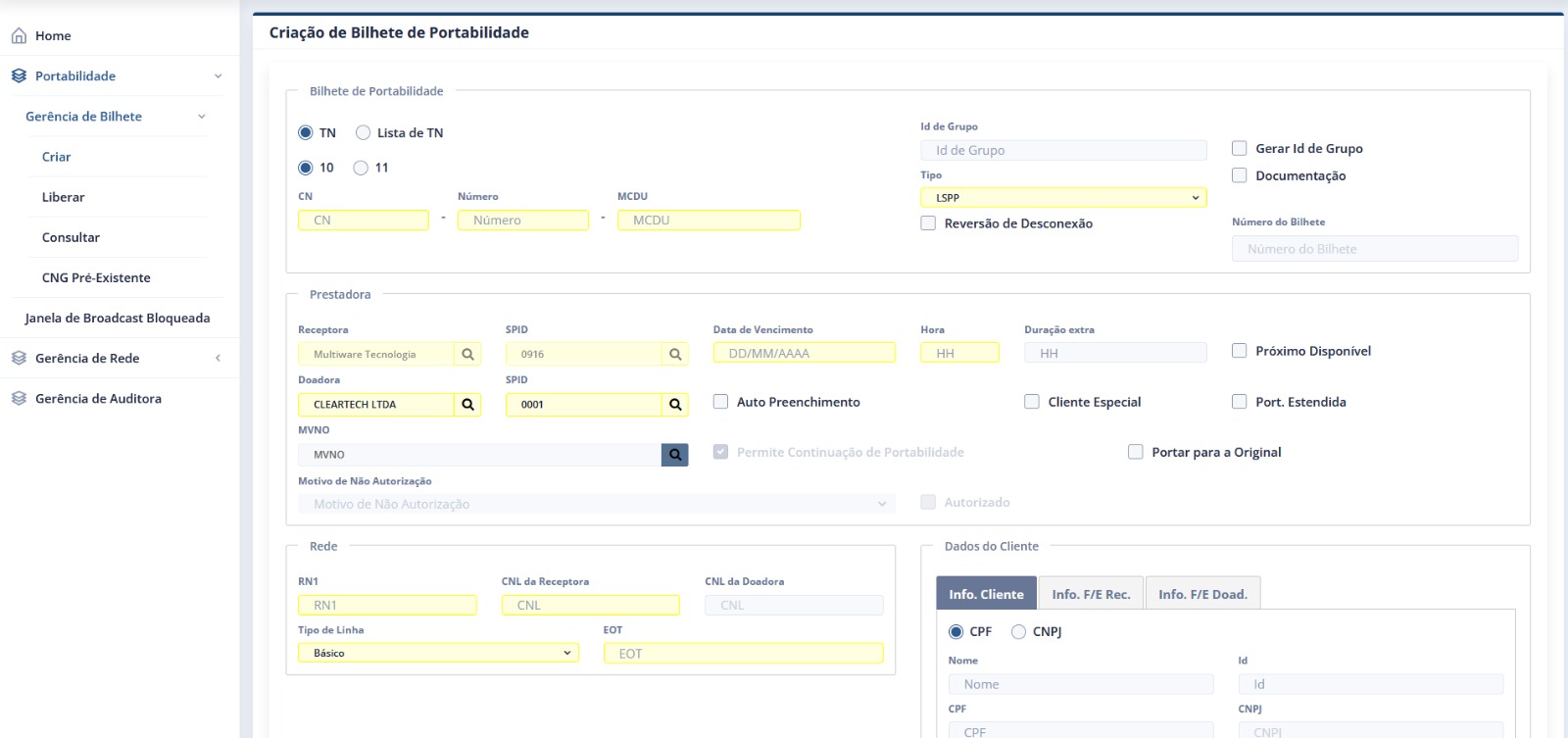Image resolution: width=1568 pixels, height=738 pixels.
Task: Go to Janela de Broadcast Bloqueada
Action: click(118, 318)
